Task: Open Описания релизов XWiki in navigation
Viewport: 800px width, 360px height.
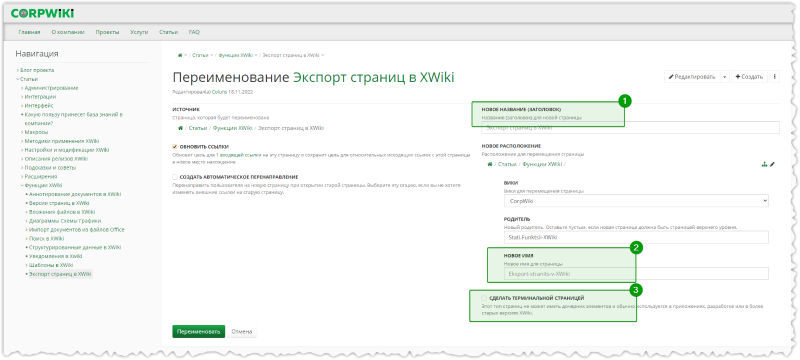Action: pos(56,159)
